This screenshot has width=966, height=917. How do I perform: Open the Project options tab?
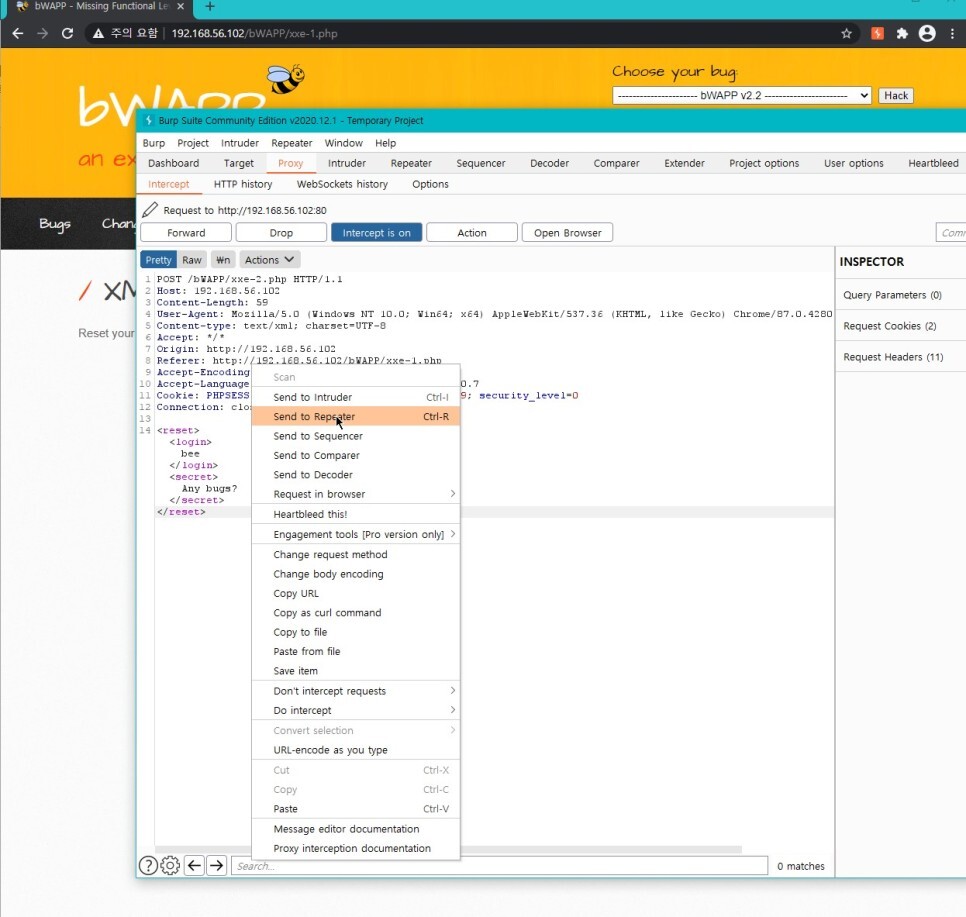764,163
